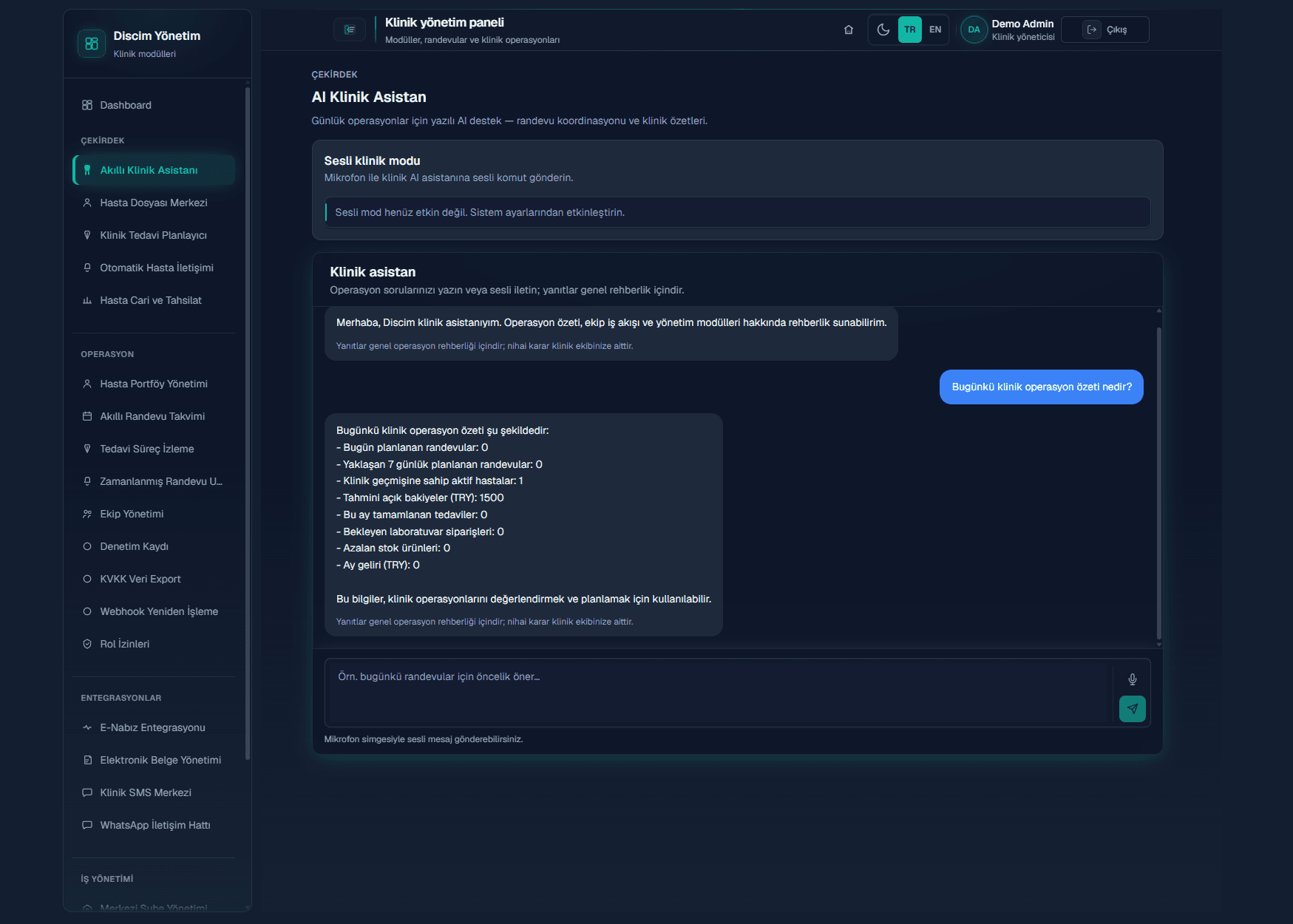
Task: Select the TR language option
Action: coord(910,30)
